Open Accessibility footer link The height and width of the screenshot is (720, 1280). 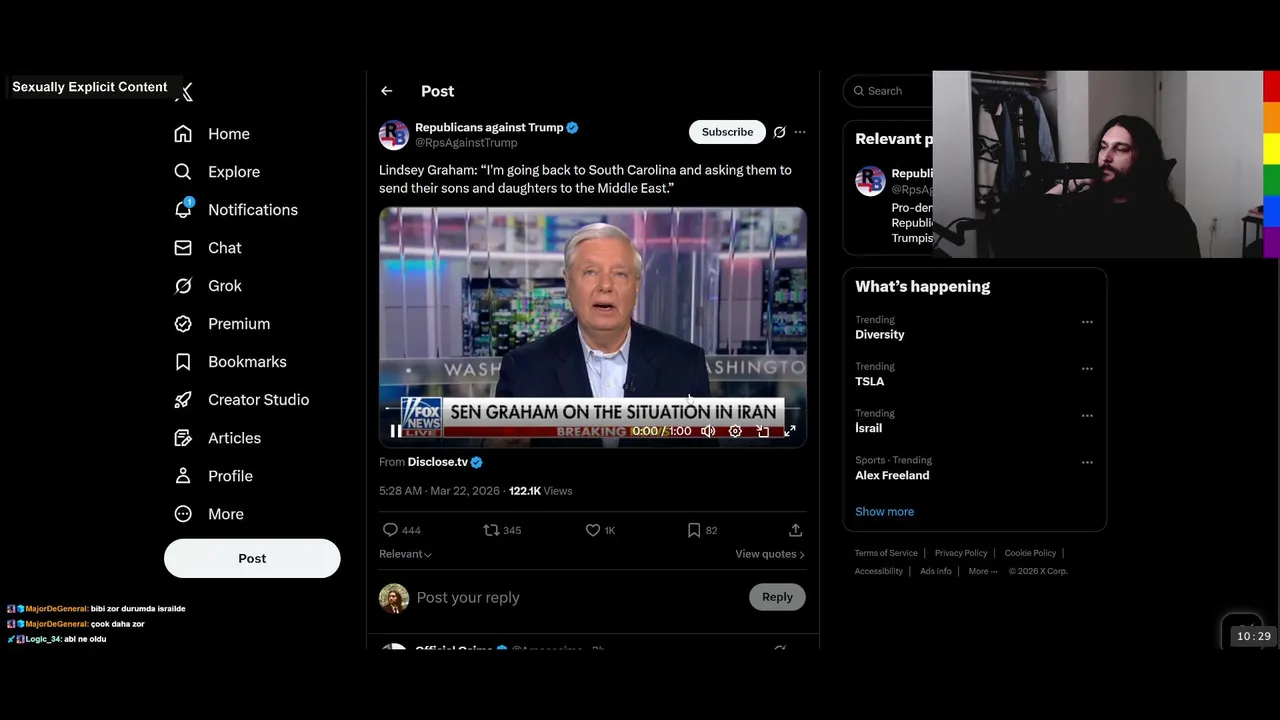879,571
